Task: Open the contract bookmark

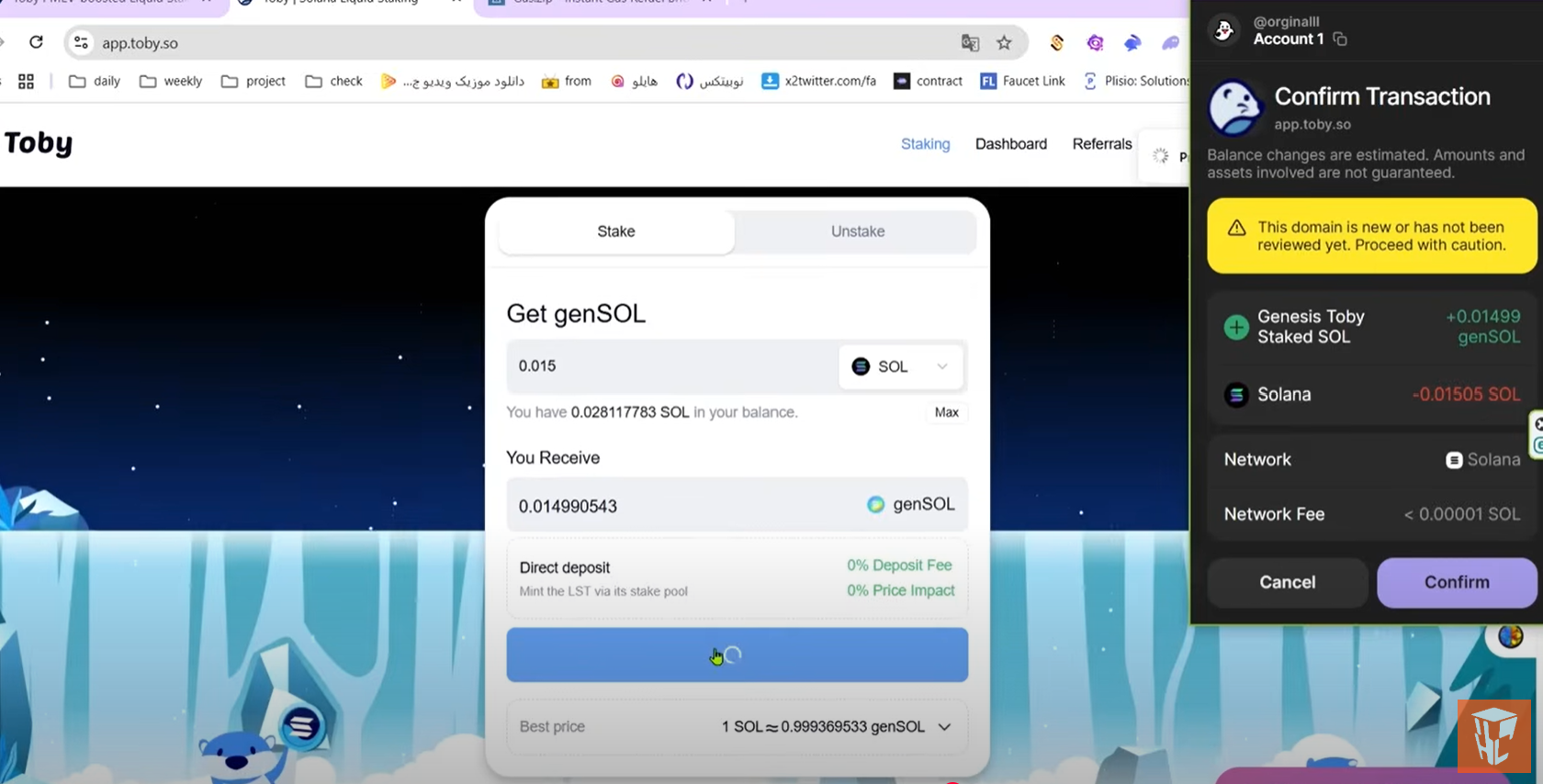Action: click(928, 81)
